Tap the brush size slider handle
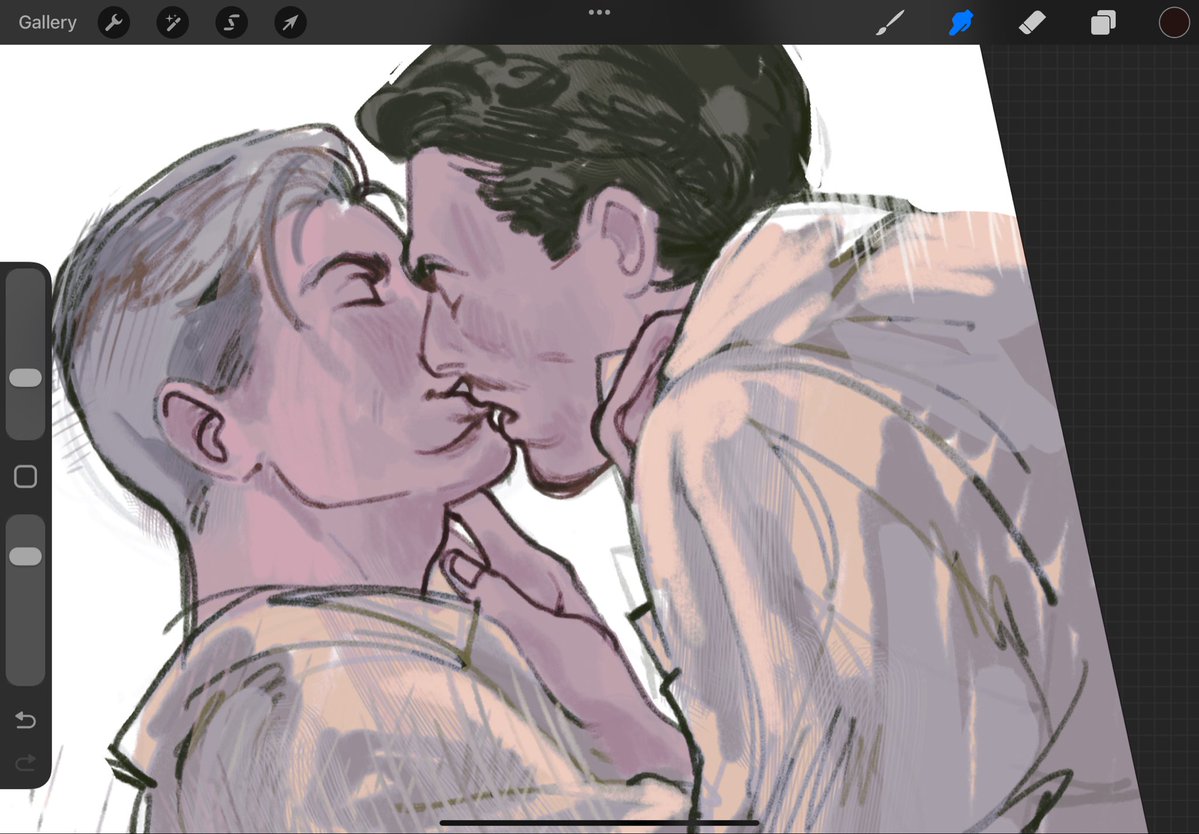The width and height of the screenshot is (1199, 834). pyautogui.click(x=25, y=378)
